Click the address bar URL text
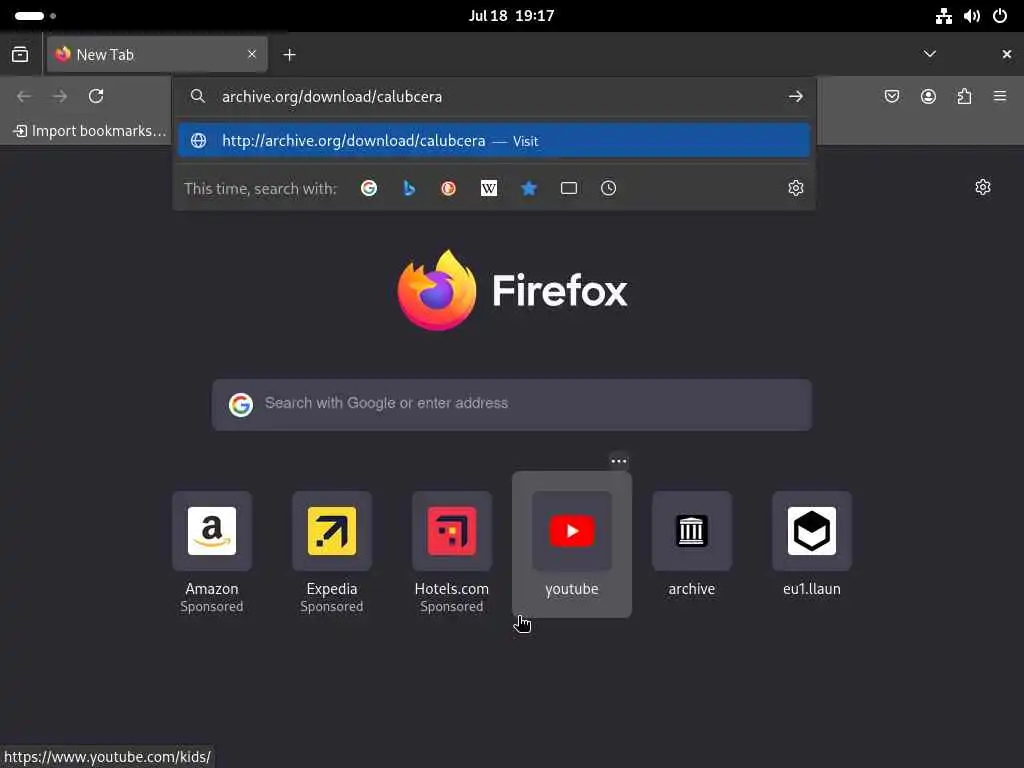Image resolution: width=1024 pixels, height=768 pixels. (332, 97)
